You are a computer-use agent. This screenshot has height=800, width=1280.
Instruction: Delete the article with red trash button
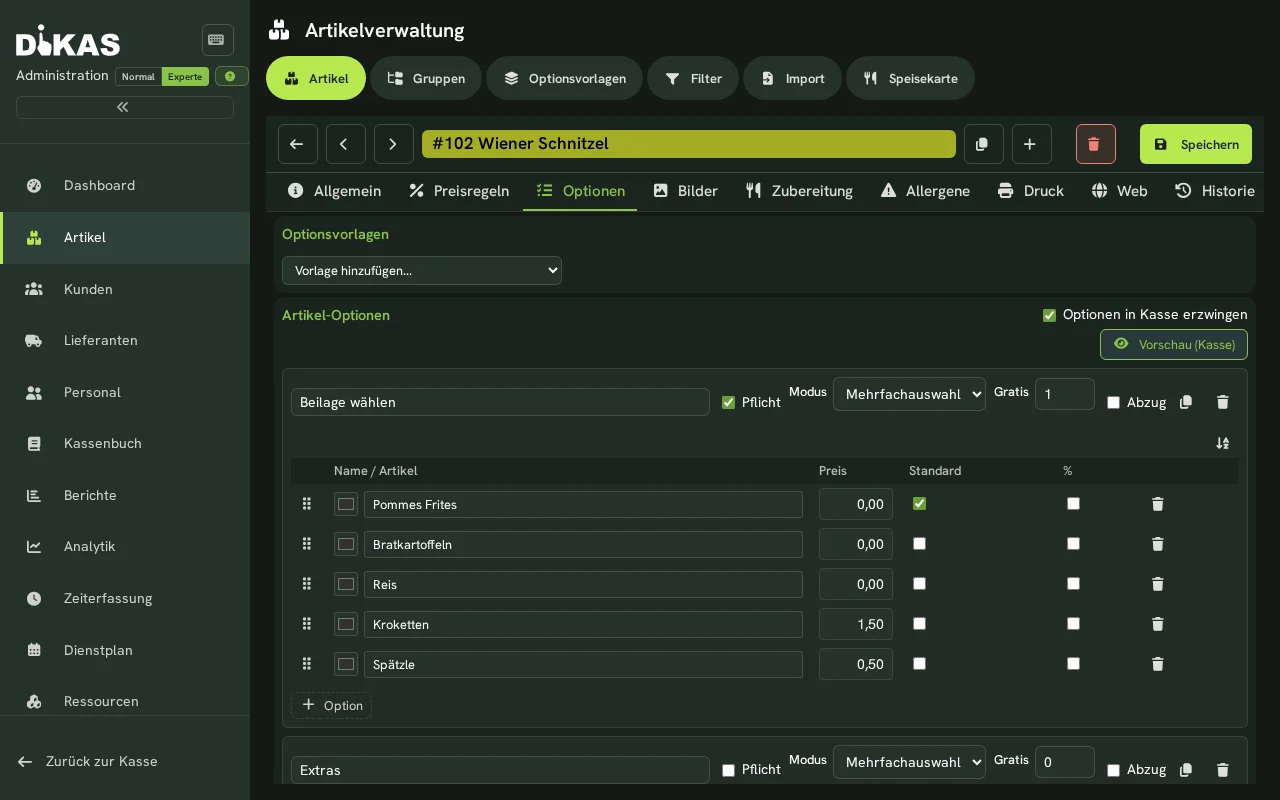click(1096, 144)
